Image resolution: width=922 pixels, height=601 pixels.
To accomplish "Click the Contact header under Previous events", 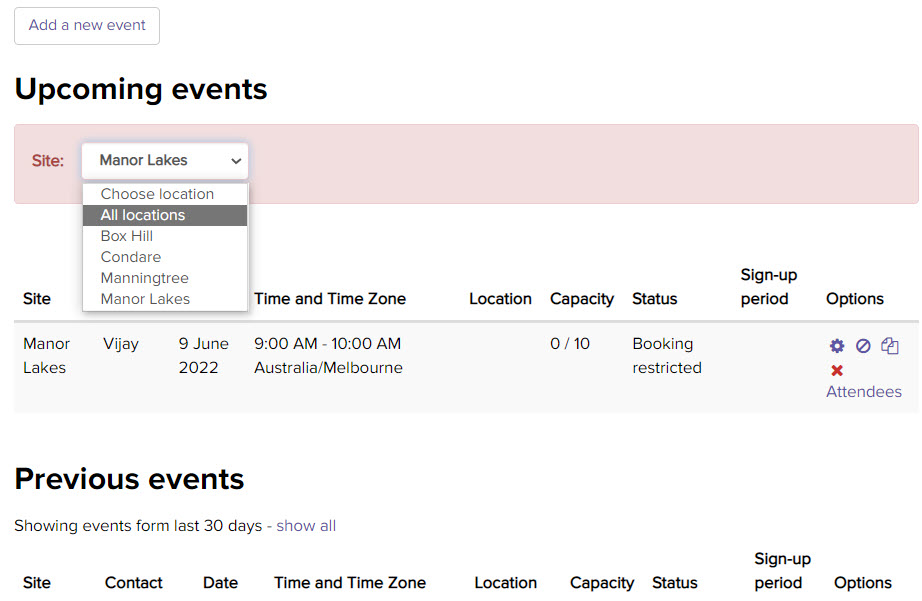I will (x=133, y=582).
